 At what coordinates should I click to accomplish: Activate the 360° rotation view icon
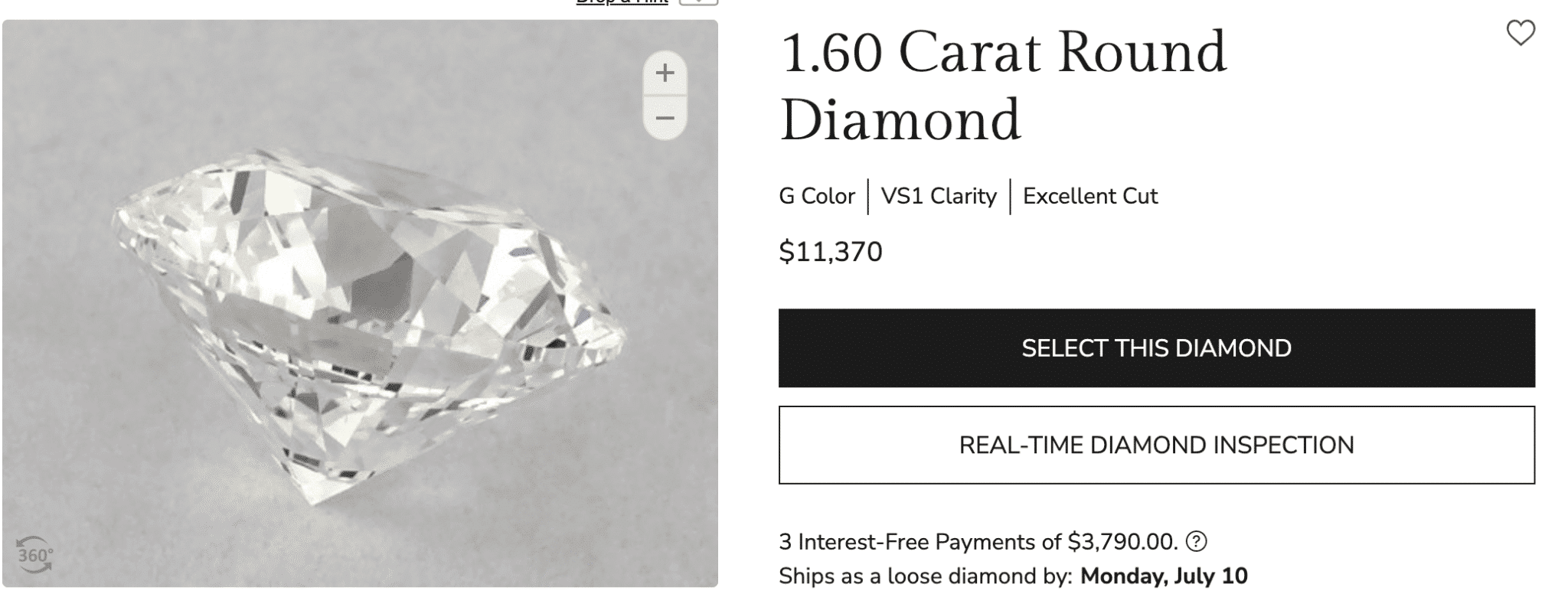pyautogui.click(x=35, y=555)
